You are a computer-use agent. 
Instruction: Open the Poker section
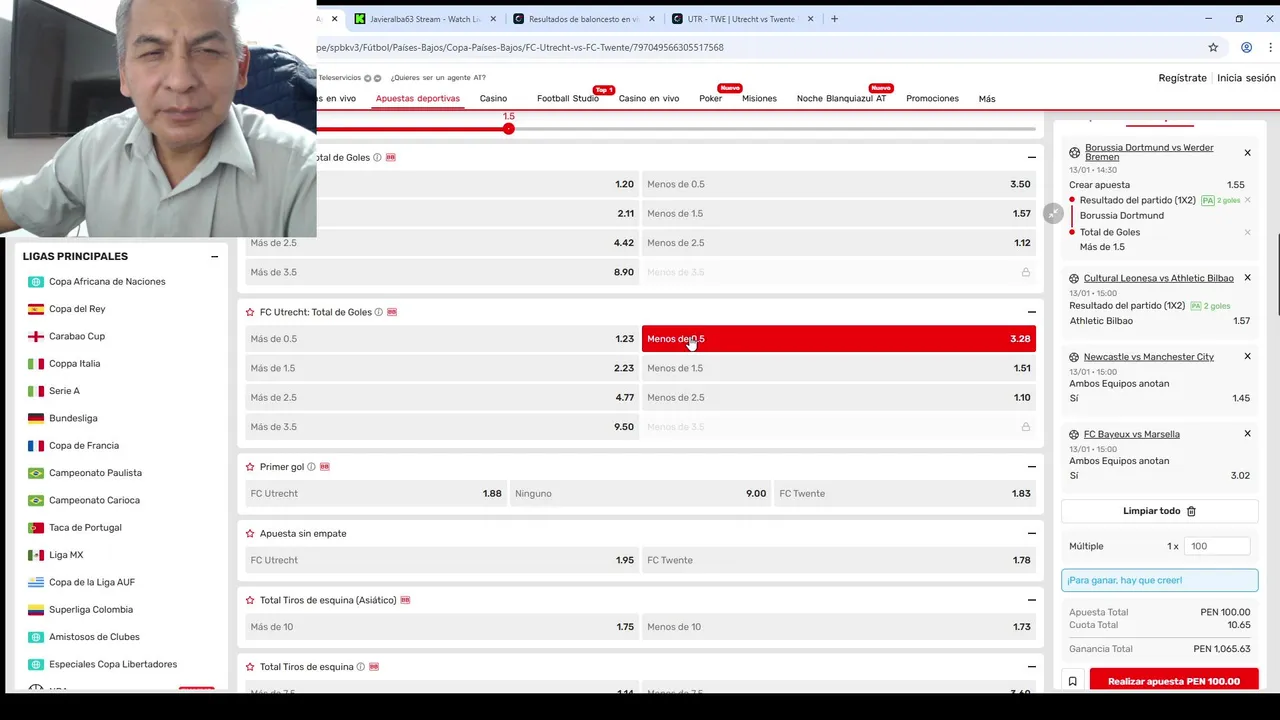click(x=710, y=99)
